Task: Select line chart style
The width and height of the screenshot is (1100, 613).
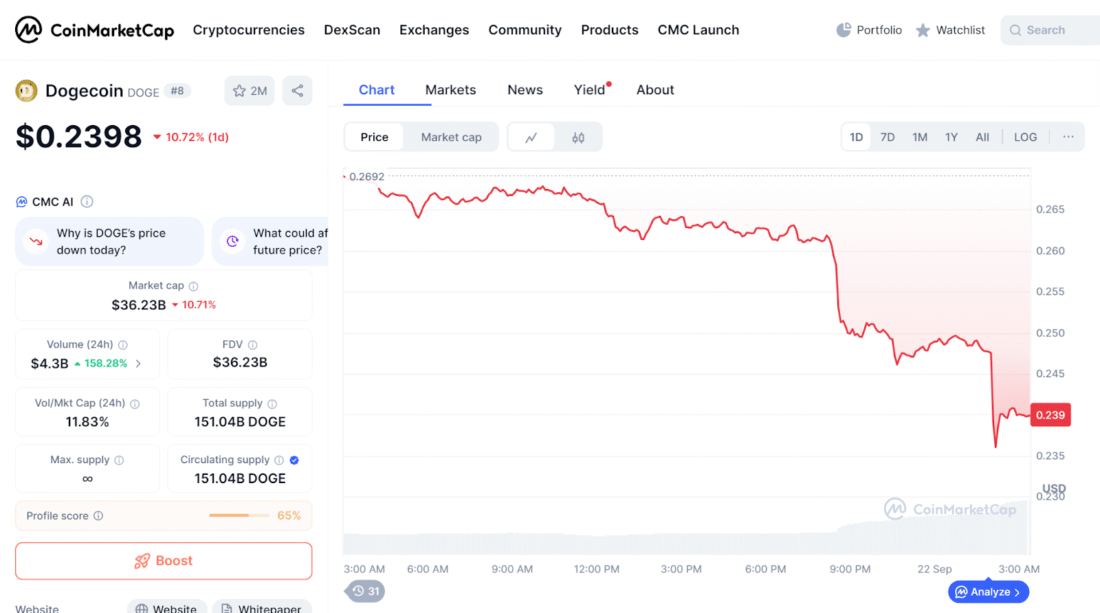Action: point(531,137)
